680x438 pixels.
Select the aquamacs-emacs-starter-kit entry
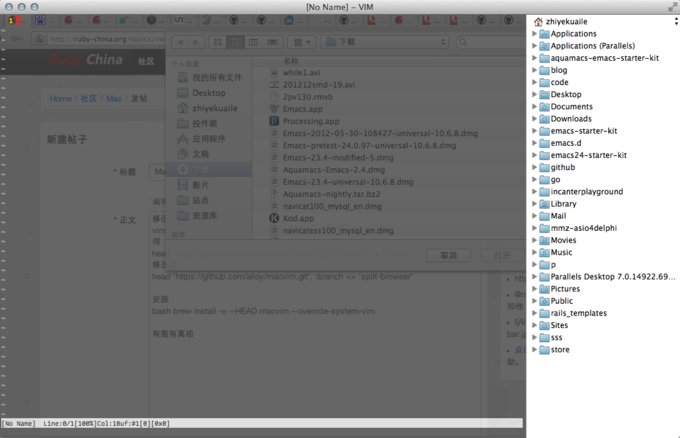click(605, 58)
